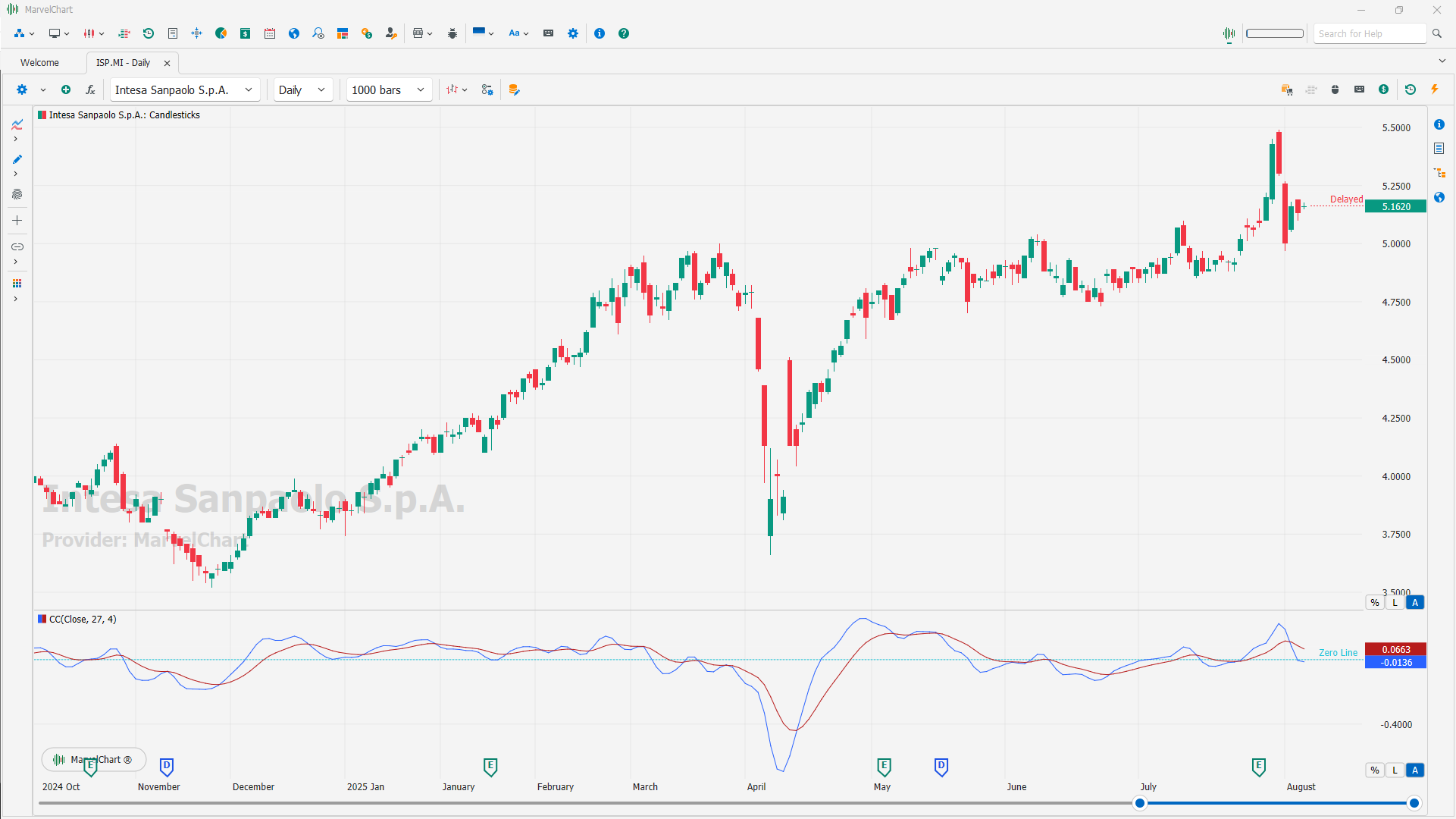Image resolution: width=1456 pixels, height=819 pixels.
Task: Open the tab list chevron at far right
Action: (x=1442, y=61)
